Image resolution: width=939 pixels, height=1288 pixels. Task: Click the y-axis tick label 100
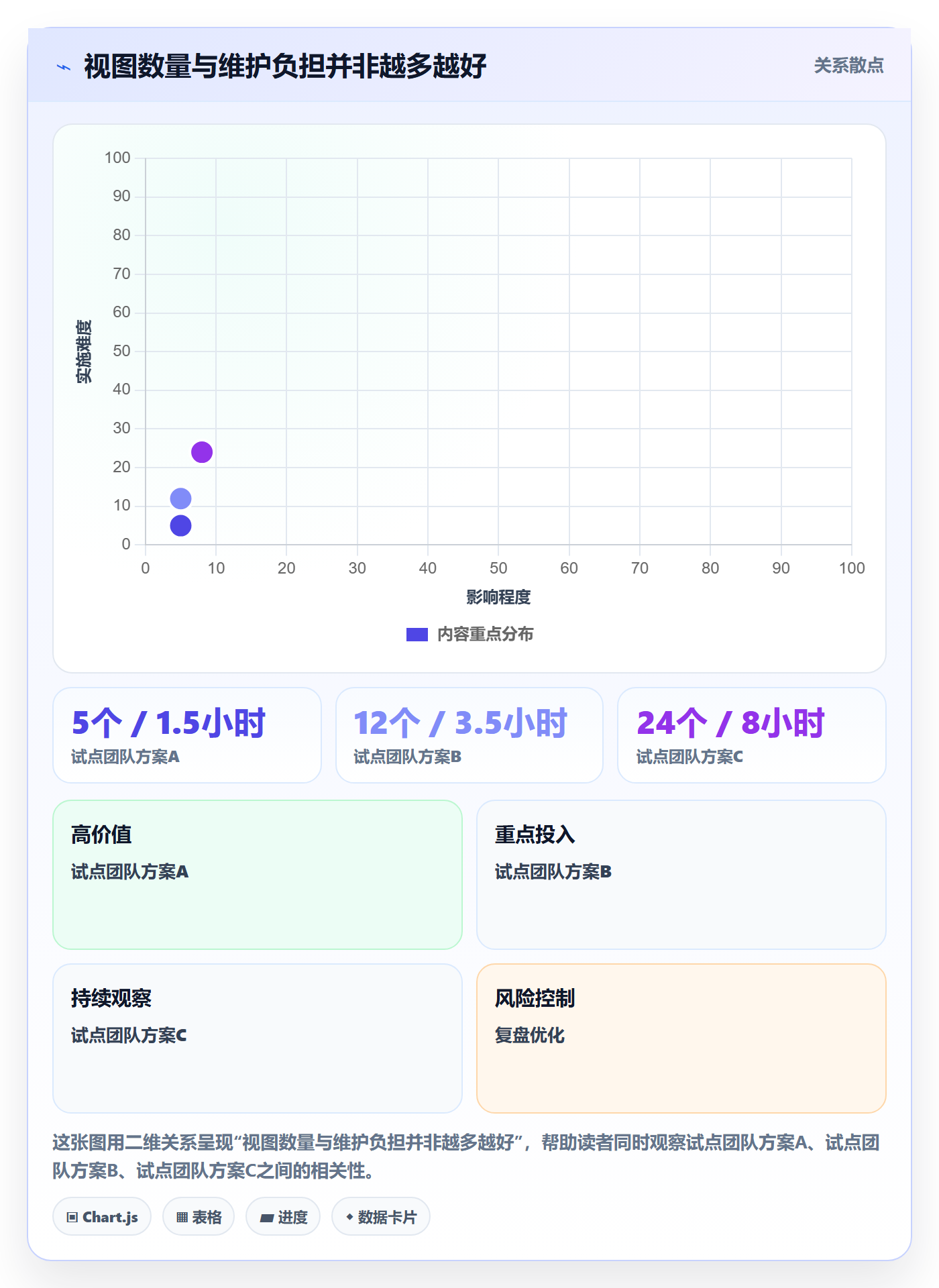coord(117,158)
